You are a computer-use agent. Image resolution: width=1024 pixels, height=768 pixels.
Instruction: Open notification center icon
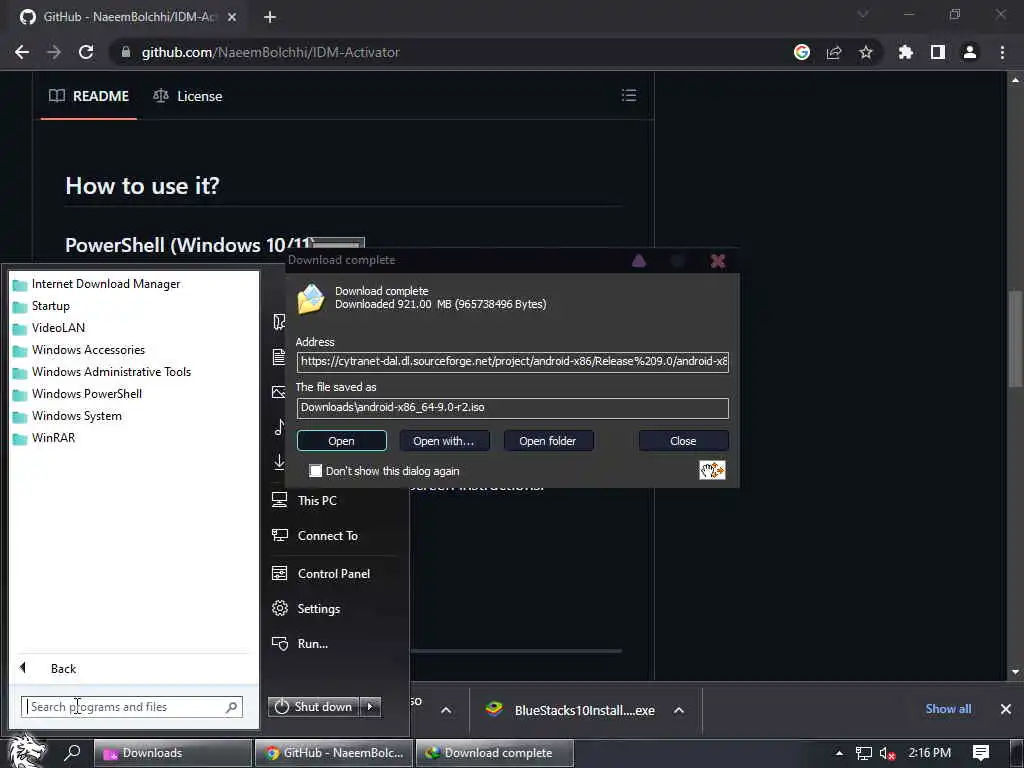click(x=980, y=753)
